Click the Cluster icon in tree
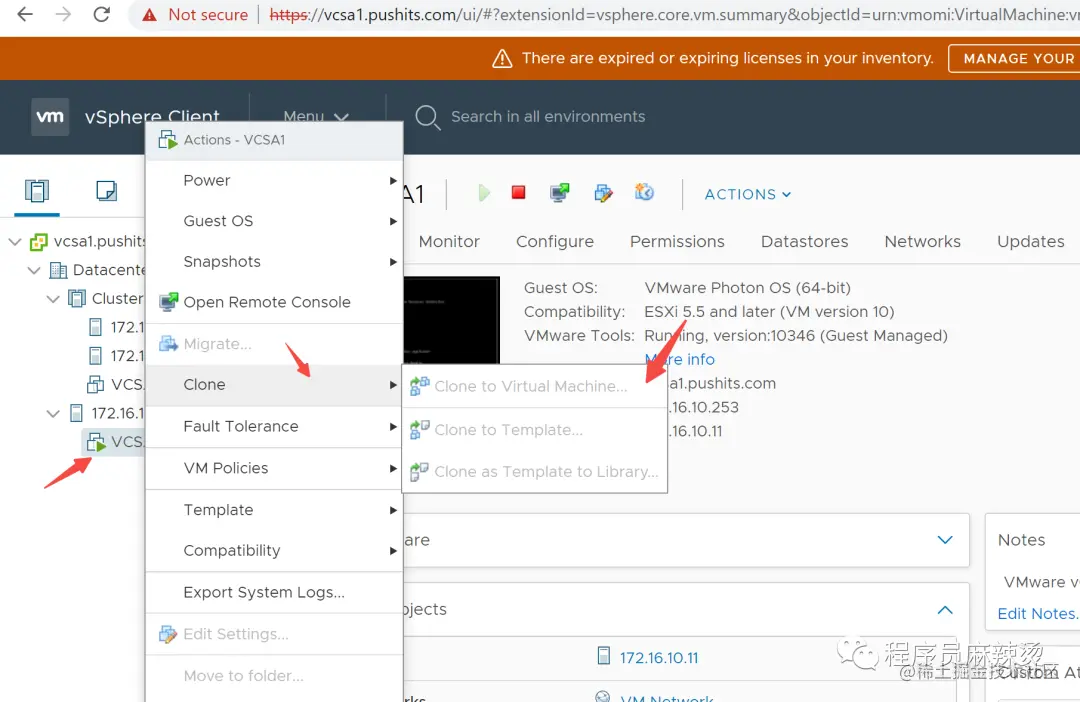This screenshot has width=1080, height=702. [77, 298]
